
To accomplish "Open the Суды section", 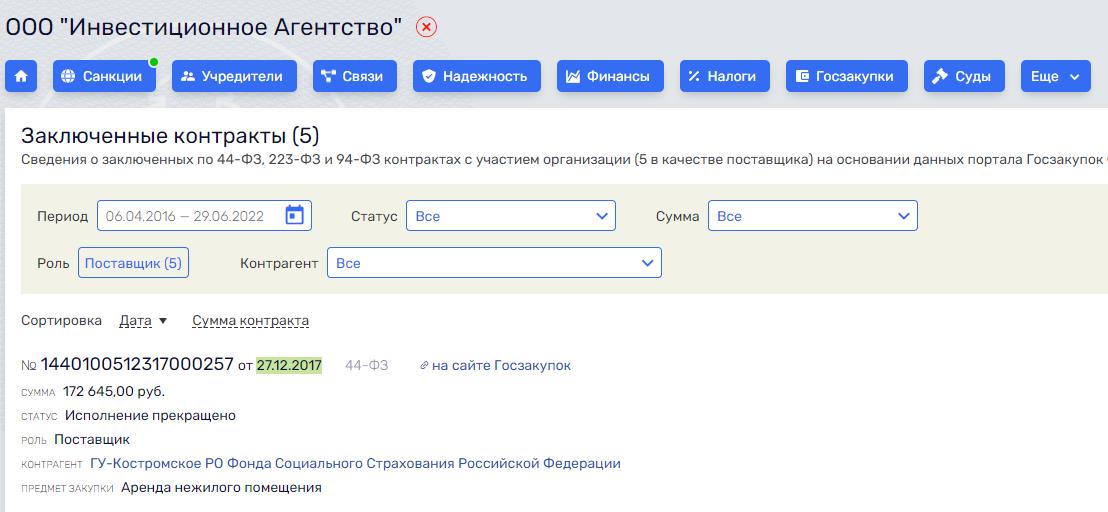I will (x=964, y=76).
